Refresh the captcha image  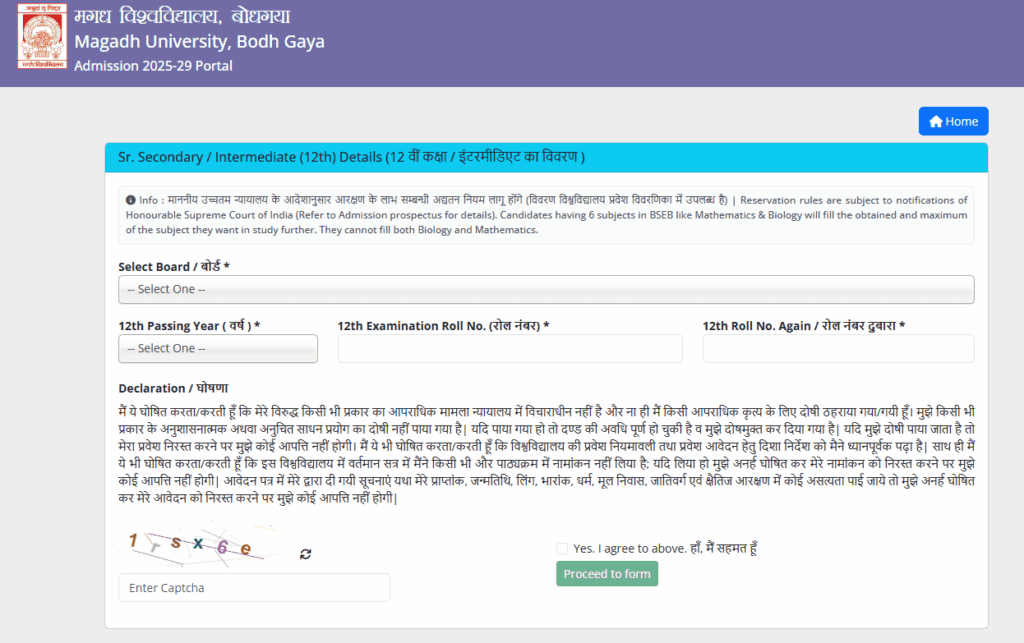click(x=306, y=554)
